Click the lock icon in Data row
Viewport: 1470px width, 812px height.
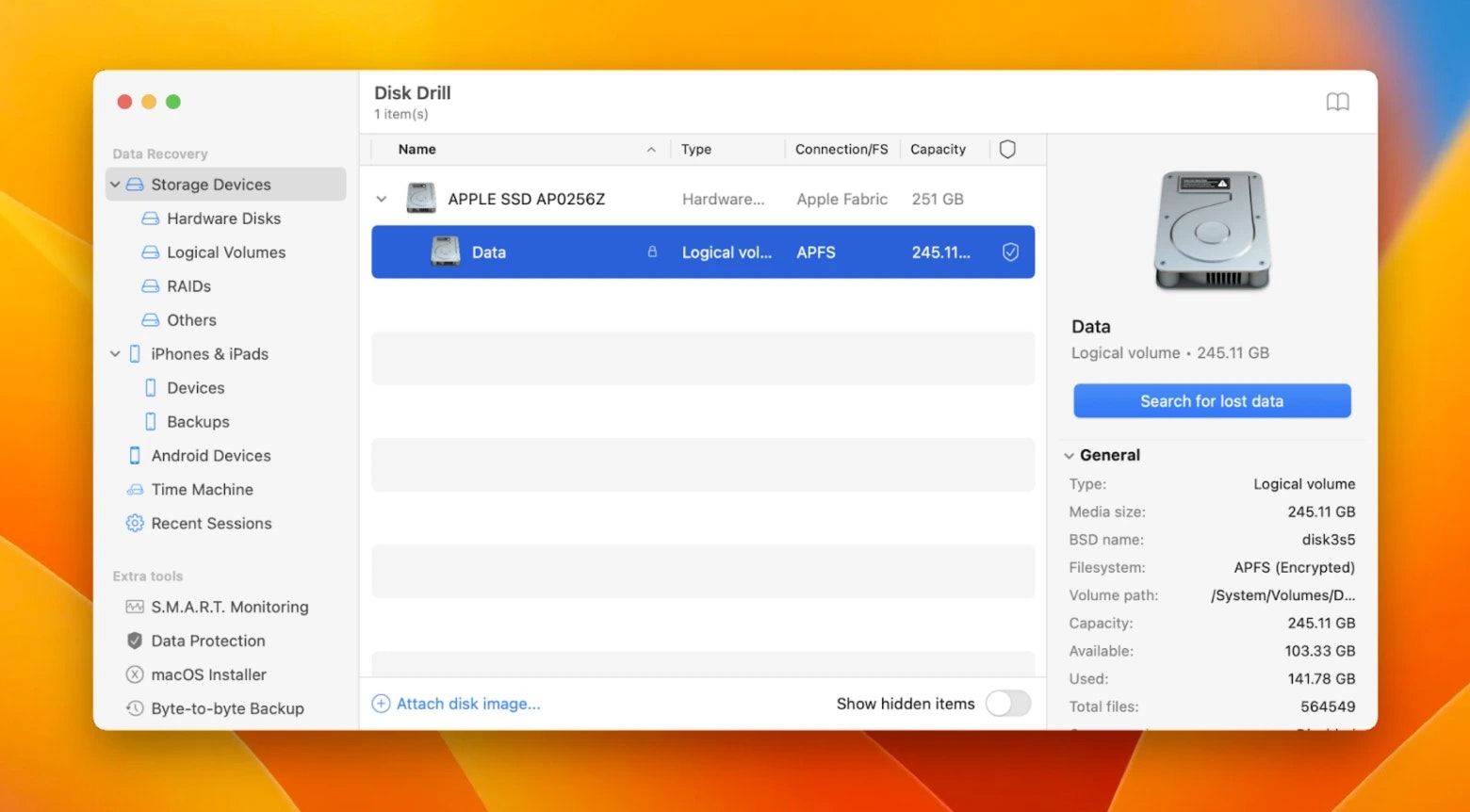(x=652, y=252)
